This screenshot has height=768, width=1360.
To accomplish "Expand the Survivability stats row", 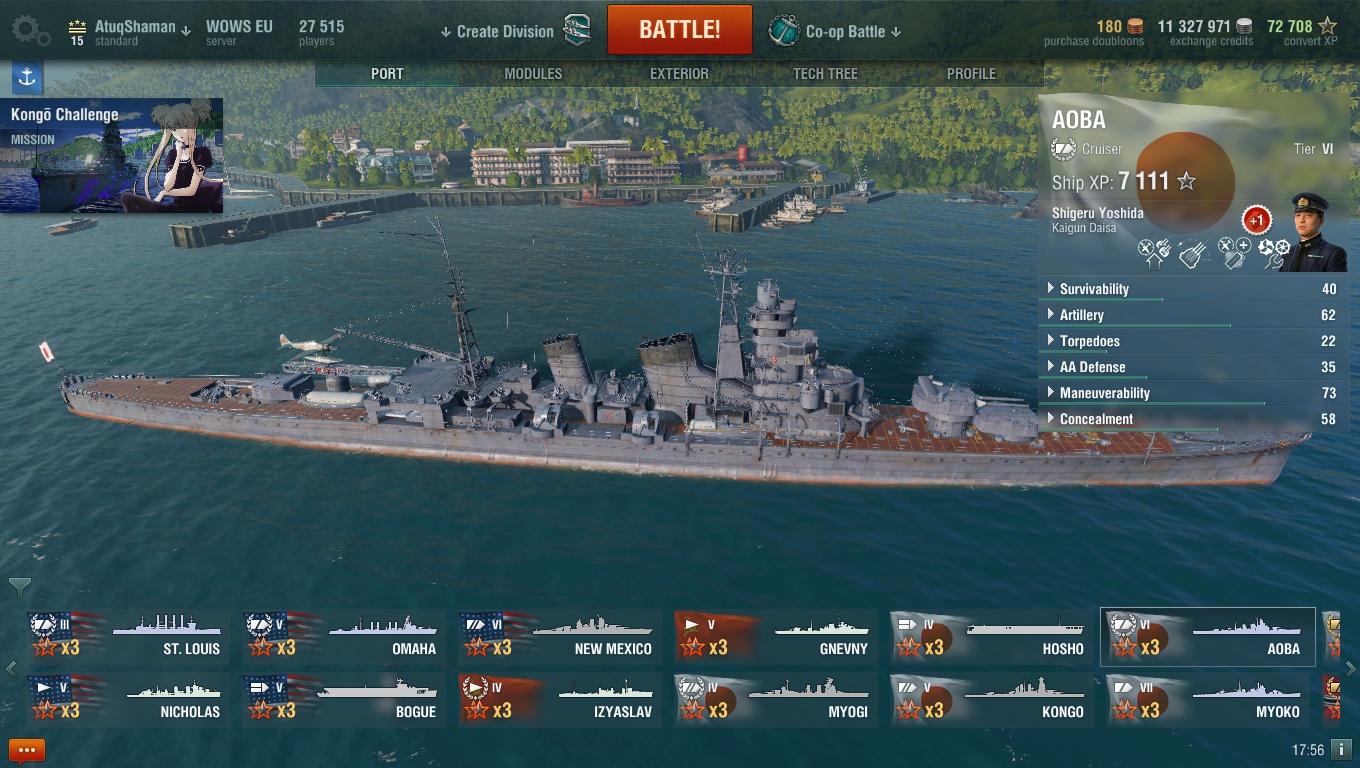I will [1192, 289].
